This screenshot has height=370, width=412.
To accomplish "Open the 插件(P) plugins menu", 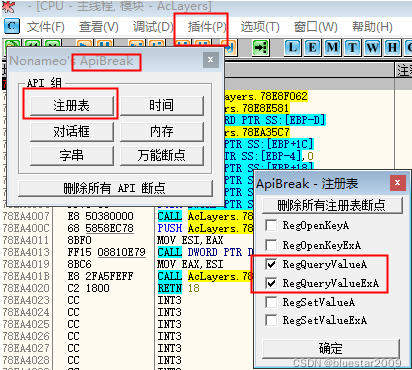I will pyautogui.click(x=207, y=27).
